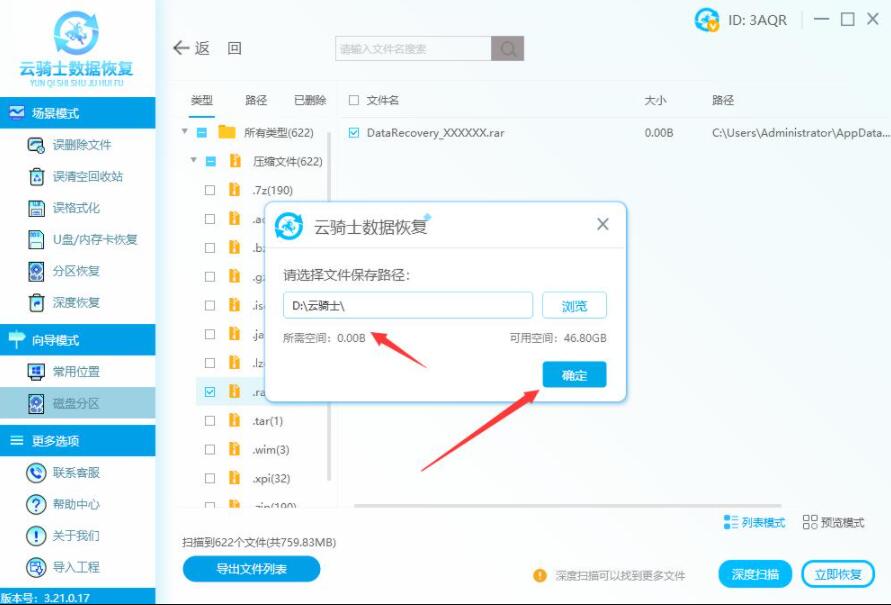Select the .7z(190) tree item label
This screenshot has height=605, width=891.
click(x=273, y=190)
